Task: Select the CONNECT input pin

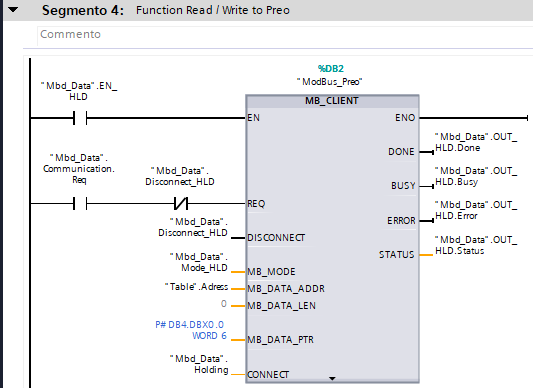Action: [x=268, y=375]
